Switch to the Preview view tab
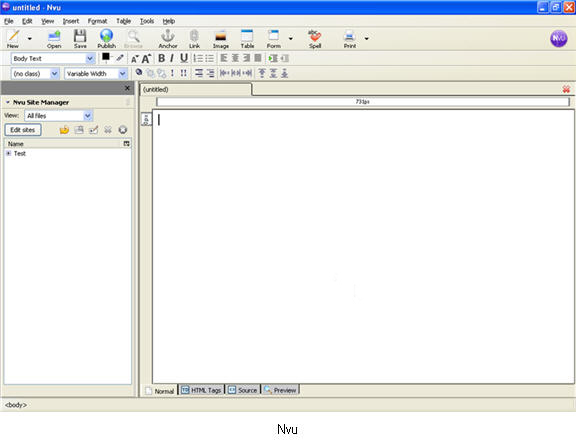Viewport: 576px width, 446px height. pyautogui.click(x=280, y=390)
